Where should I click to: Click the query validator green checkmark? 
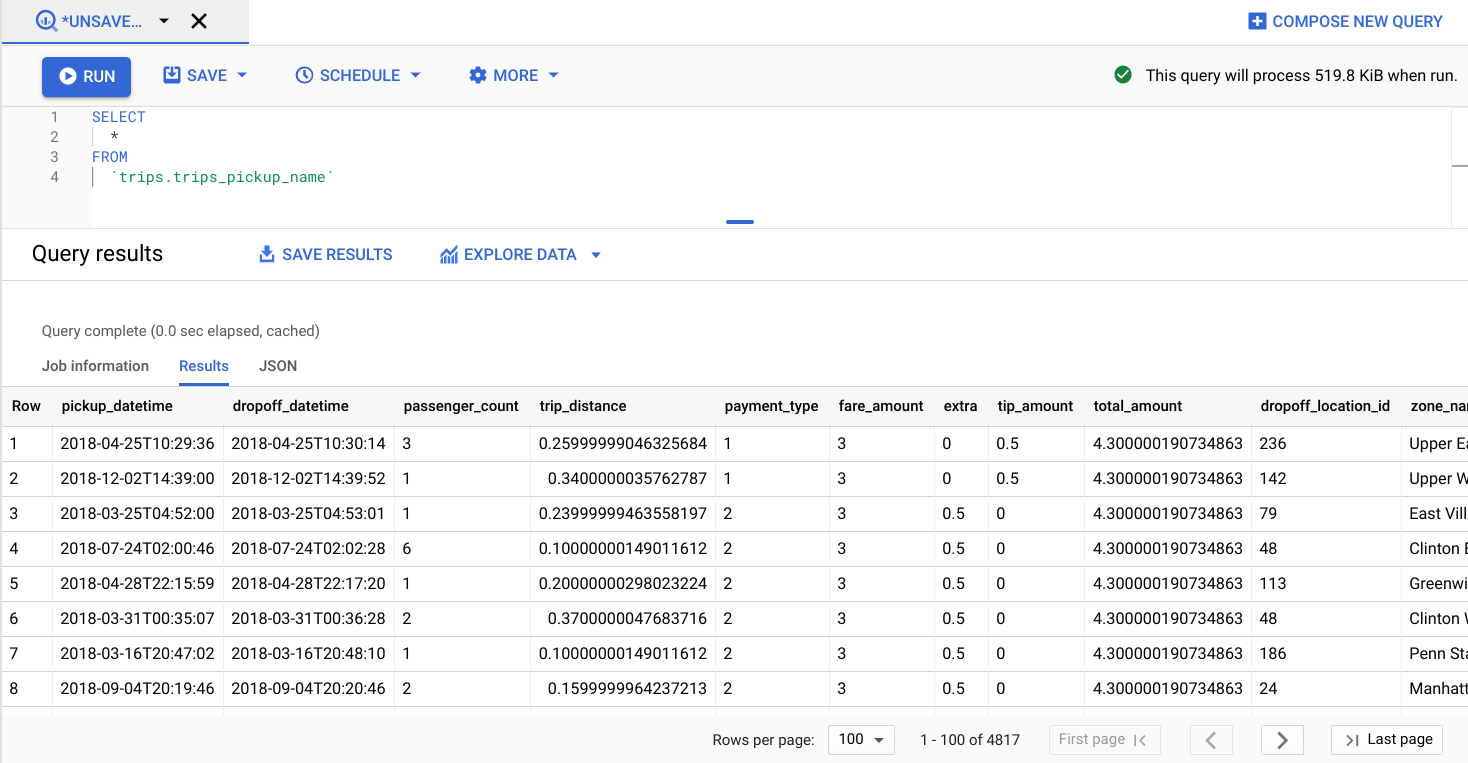click(1122, 74)
